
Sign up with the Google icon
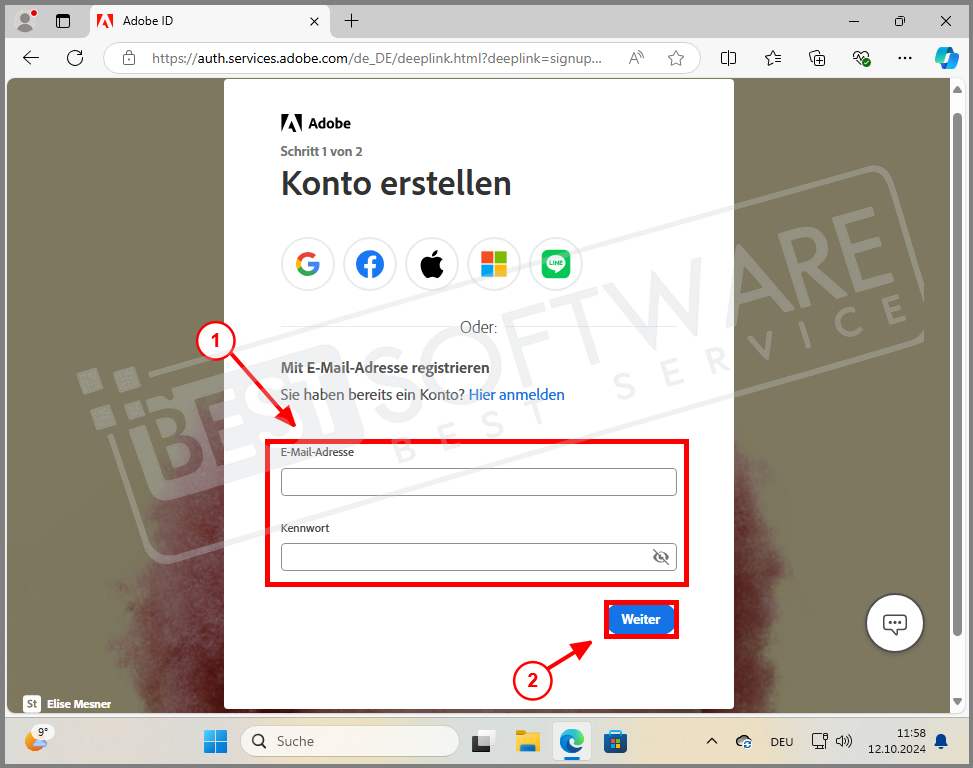point(308,264)
